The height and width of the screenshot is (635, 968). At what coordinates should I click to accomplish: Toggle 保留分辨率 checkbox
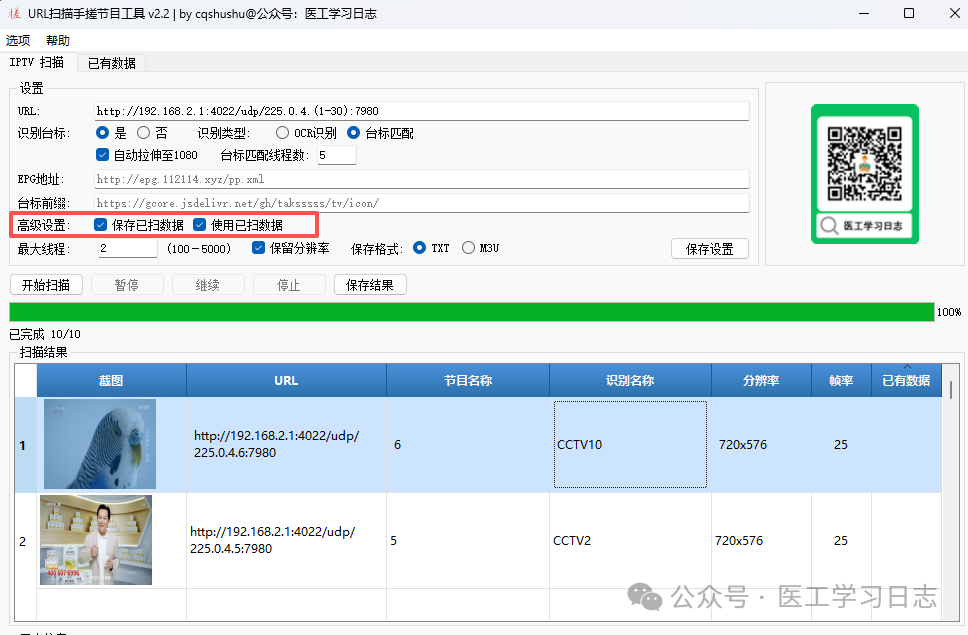[x=259, y=248]
